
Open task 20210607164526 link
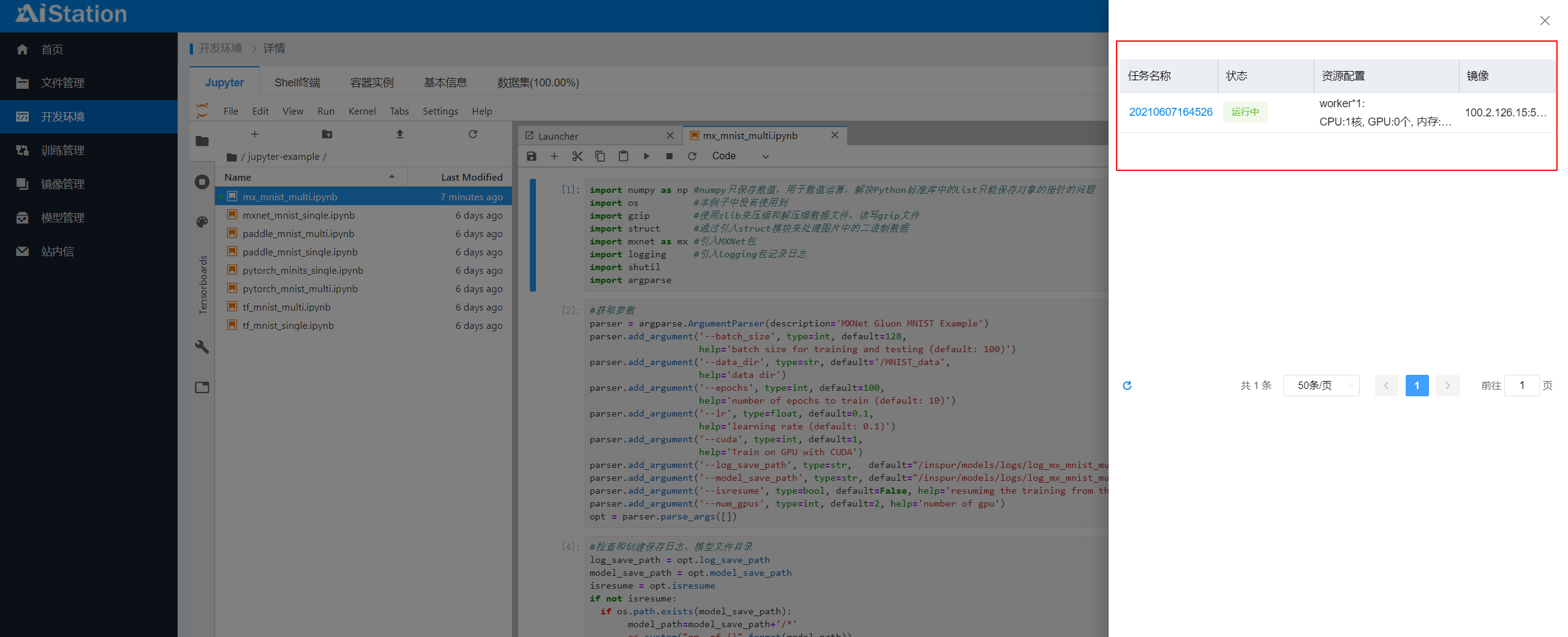point(1170,112)
